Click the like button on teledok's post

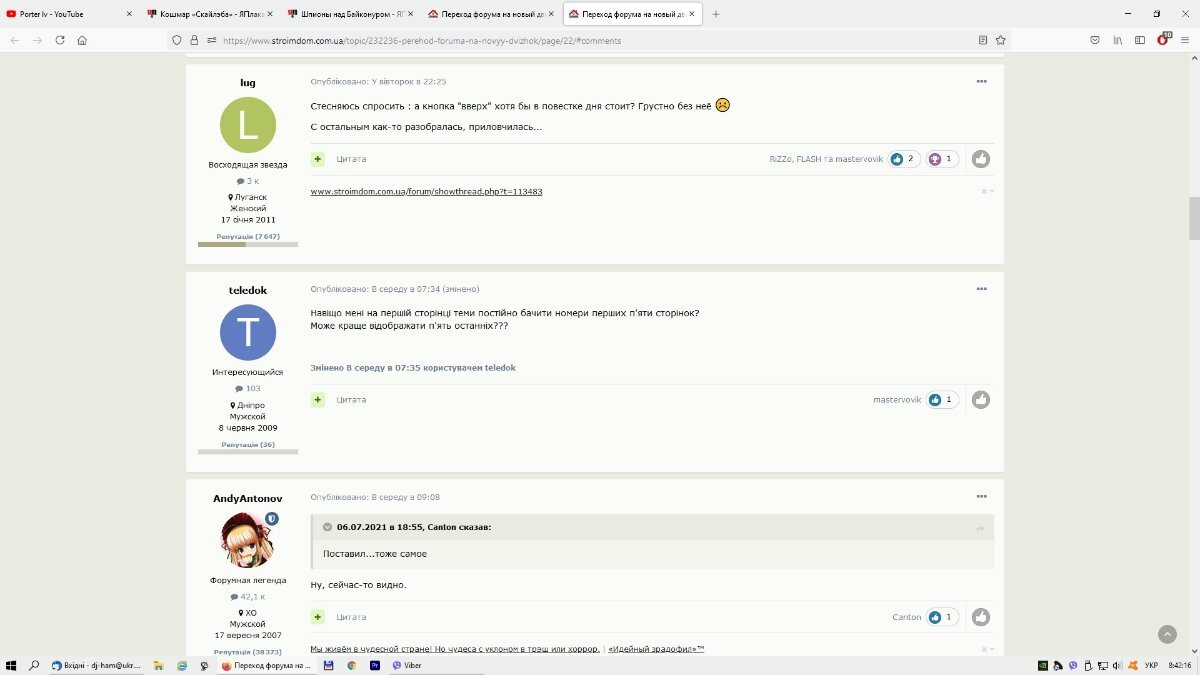point(981,400)
